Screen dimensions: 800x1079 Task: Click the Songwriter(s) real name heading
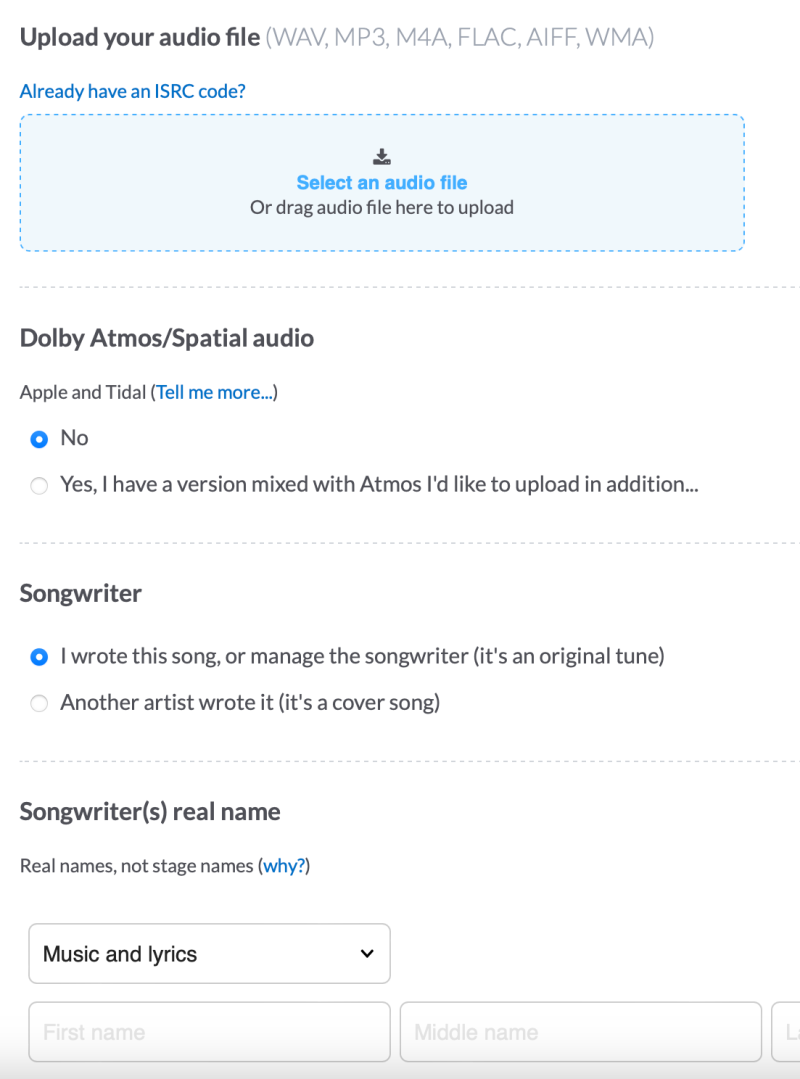click(150, 812)
